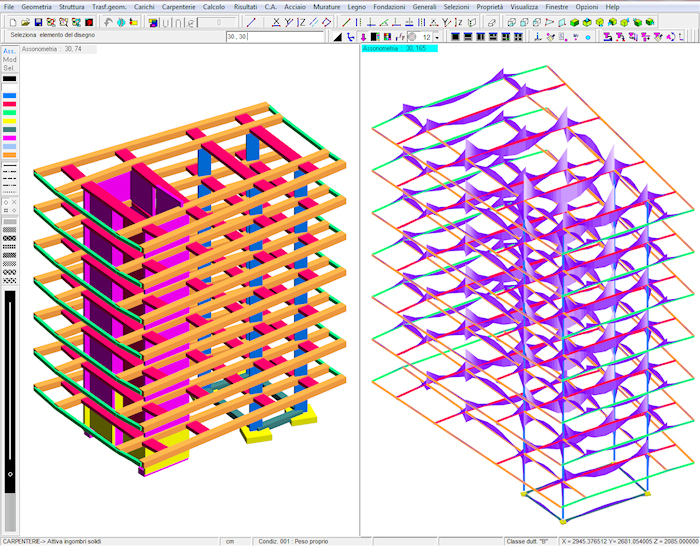
Task: Open the Risultati menu
Action: click(245, 6)
